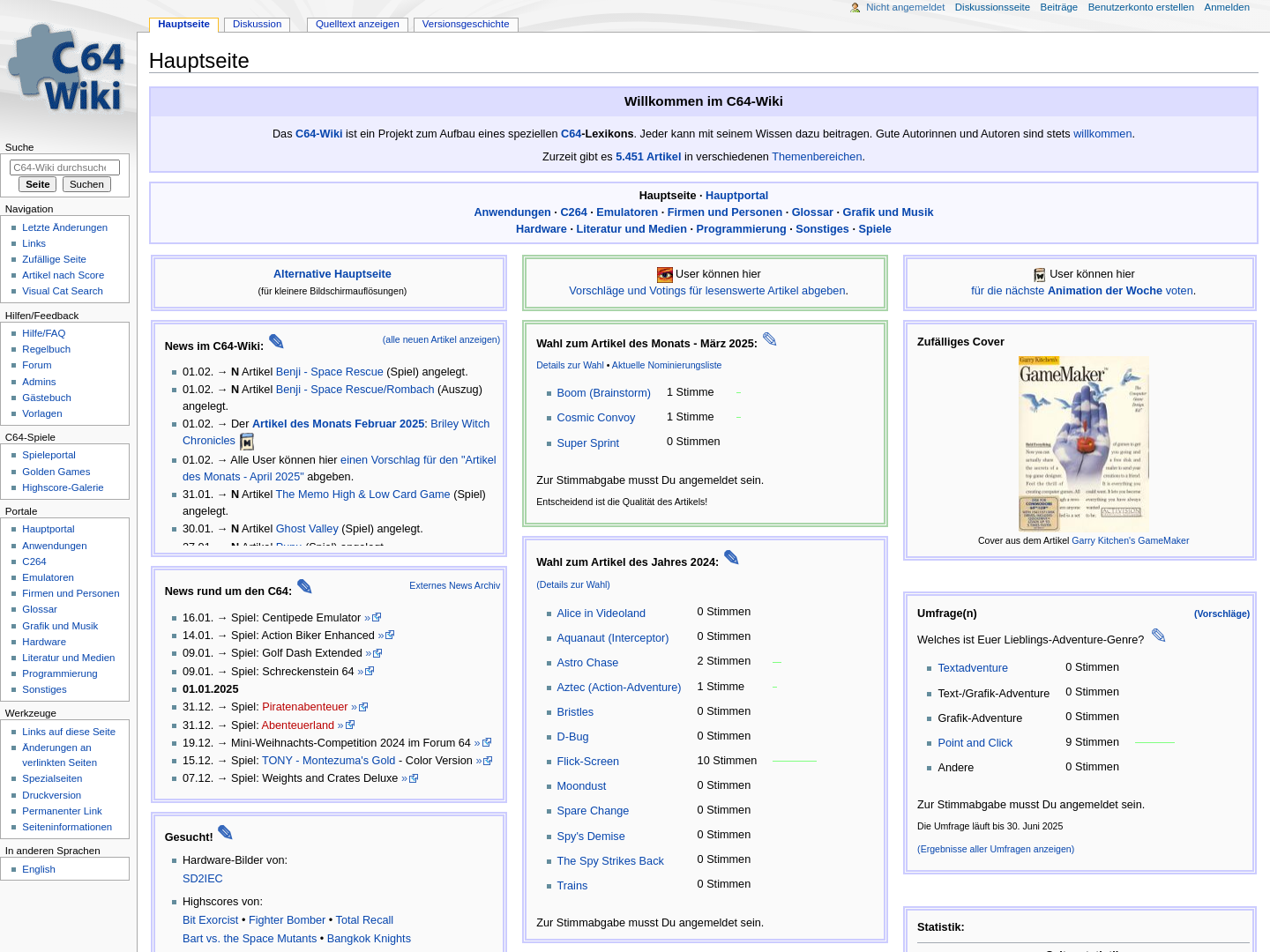Click 'alle neuen Artikel anzeigen'
The image size is (1270, 952).
[x=441, y=339]
